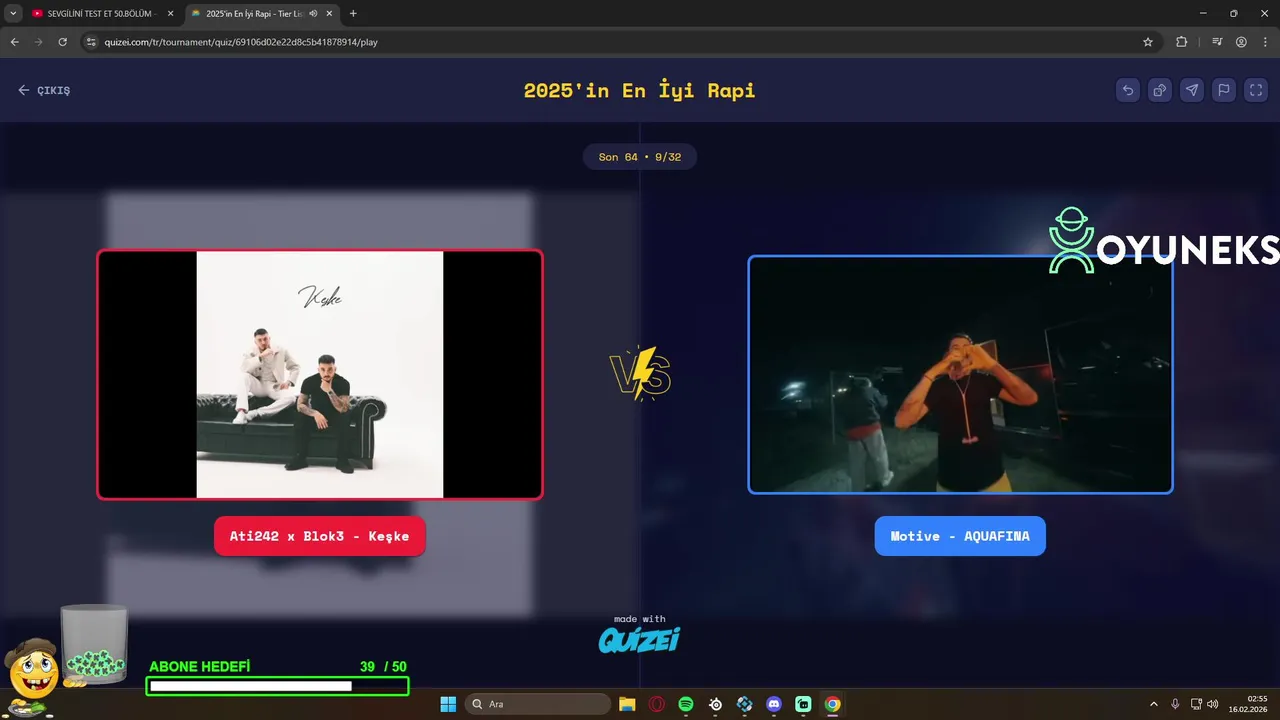Go back with browser back arrow
This screenshot has width=1280, height=720.
click(15, 42)
